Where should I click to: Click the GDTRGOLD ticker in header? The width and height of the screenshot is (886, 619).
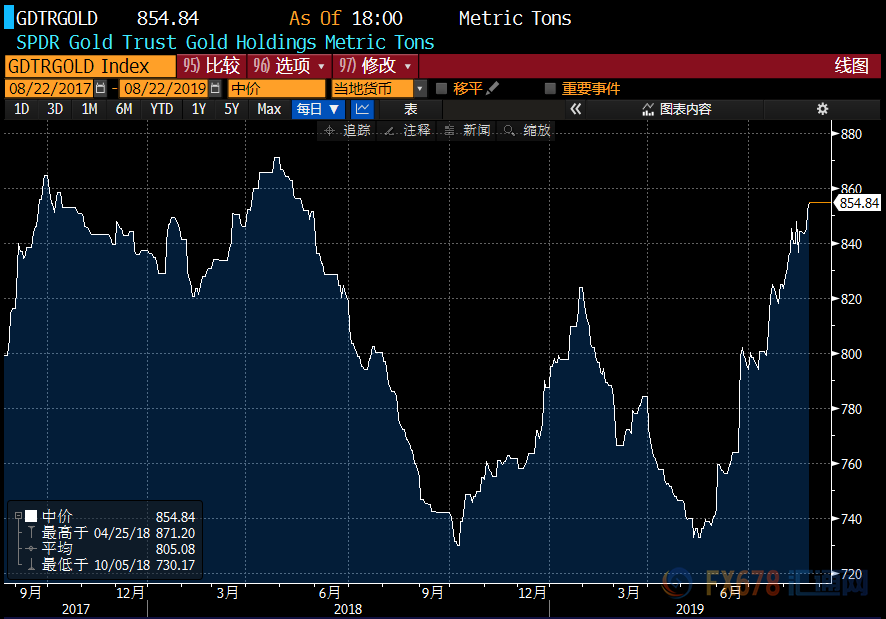(57, 18)
